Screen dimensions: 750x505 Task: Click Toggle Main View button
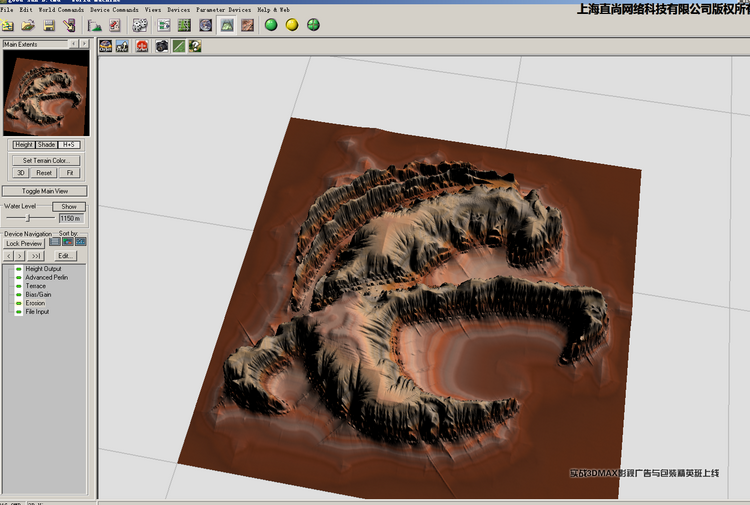44,191
